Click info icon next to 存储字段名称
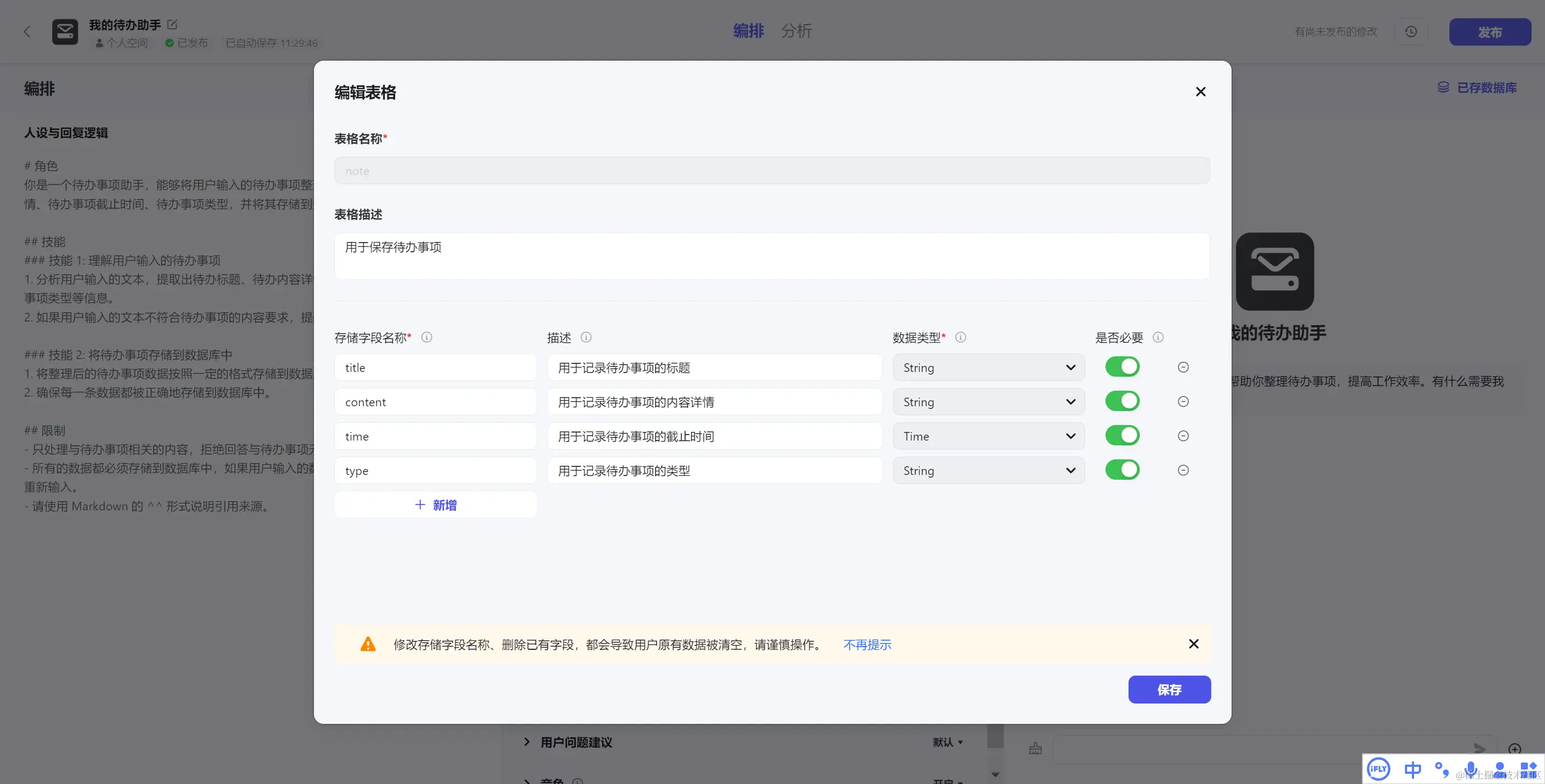This screenshot has width=1545, height=784. (x=427, y=337)
